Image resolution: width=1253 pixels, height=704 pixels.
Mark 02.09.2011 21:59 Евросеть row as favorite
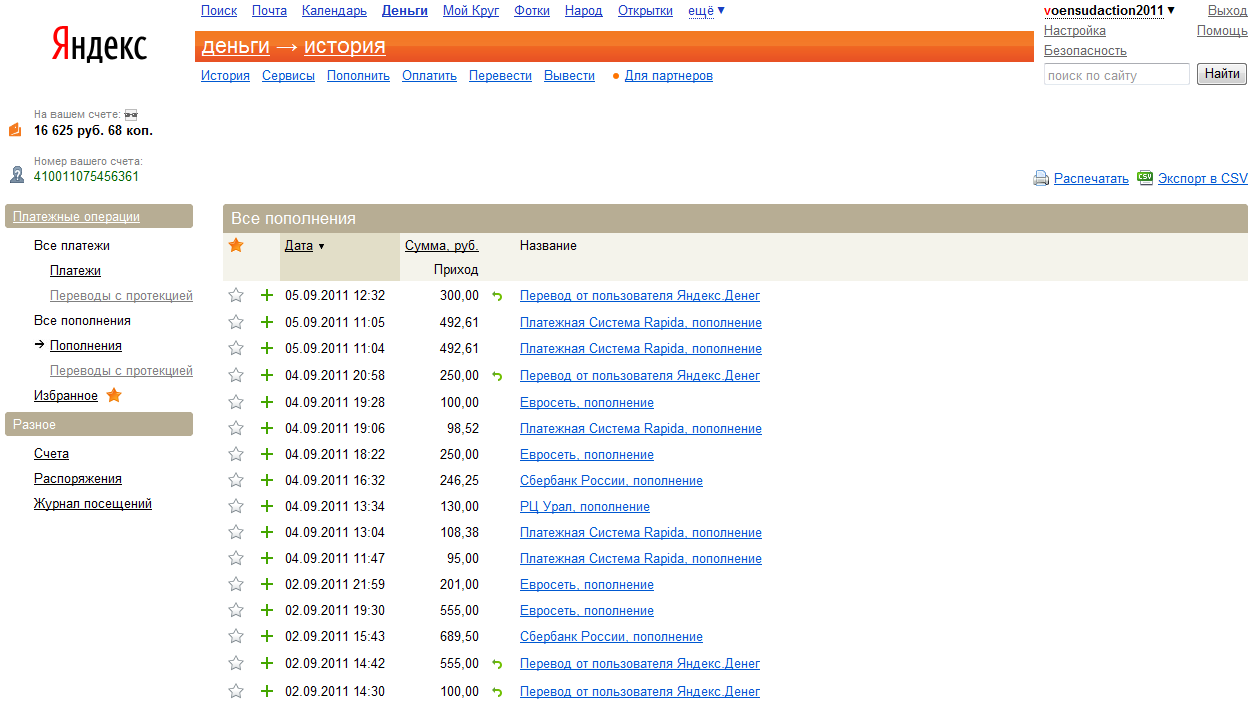tap(236, 584)
